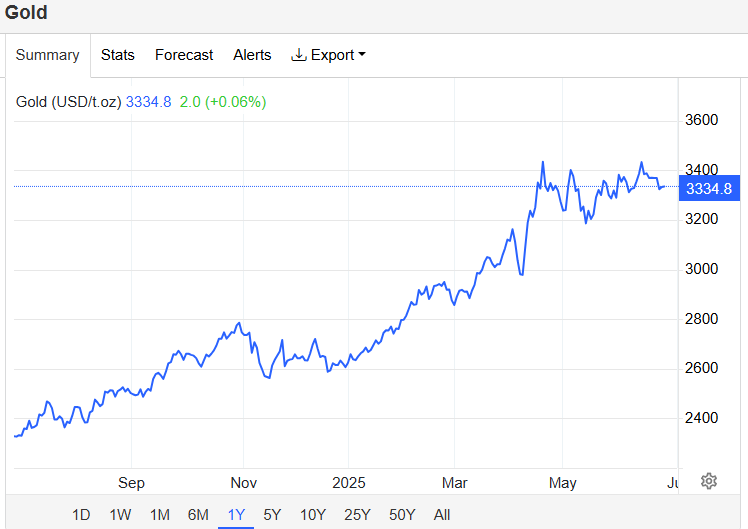Click the 3000 y-axis label
This screenshot has height=529, width=748.
click(701, 269)
